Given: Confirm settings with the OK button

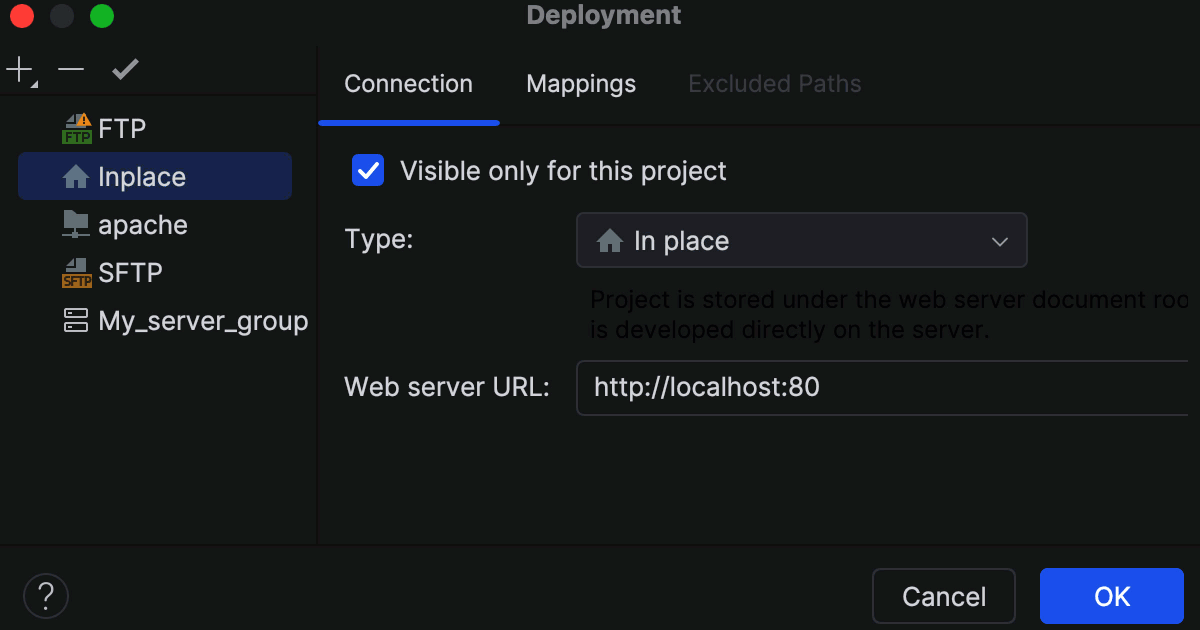Looking at the screenshot, I should (x=1112, y=597).
